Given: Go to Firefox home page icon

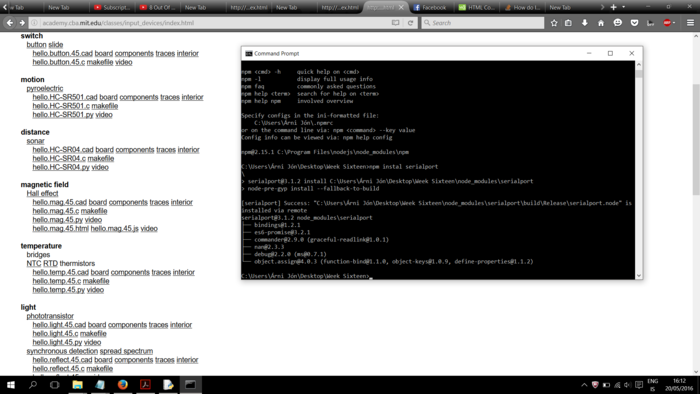Looking at the screenshot, I should pyautogui.click(x=601, y=23).
